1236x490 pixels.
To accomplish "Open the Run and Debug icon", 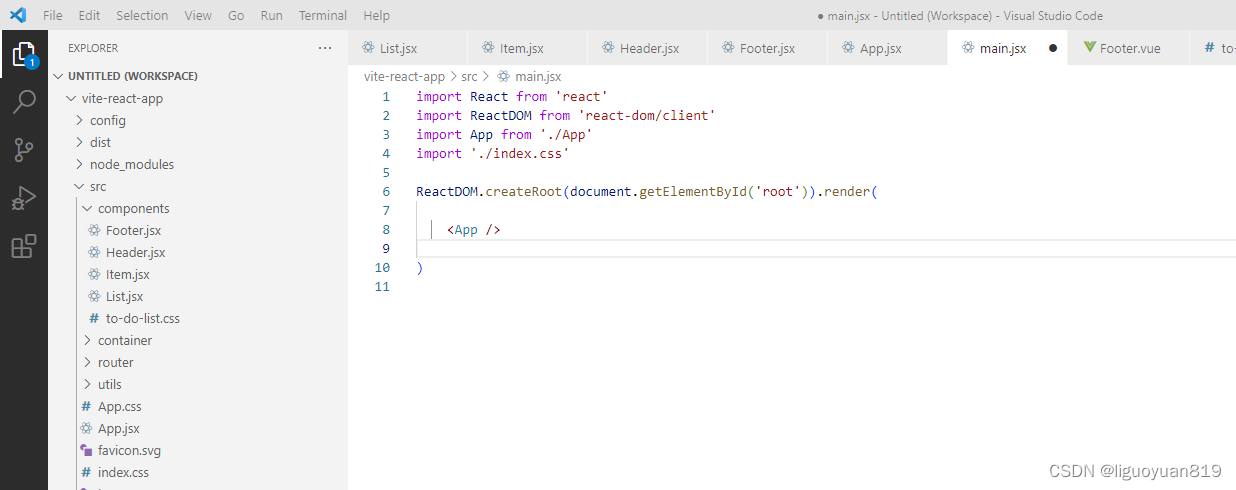I will click(24, 198).
